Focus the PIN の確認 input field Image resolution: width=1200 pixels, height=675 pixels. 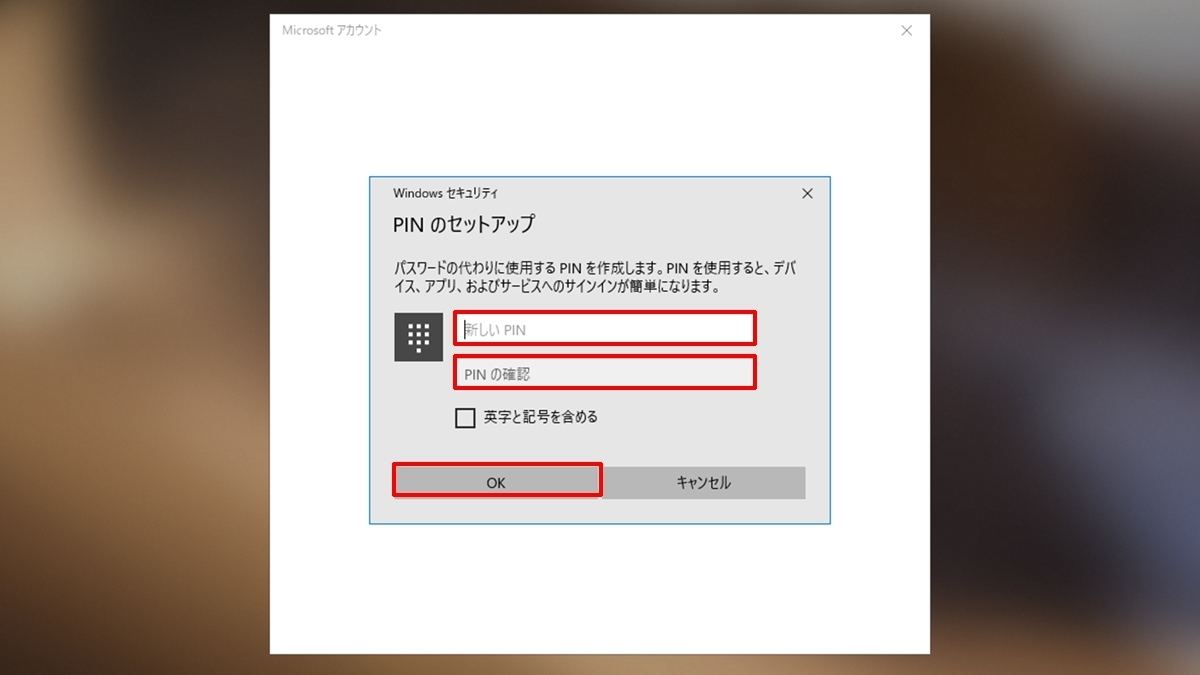(x=604, y=373)
